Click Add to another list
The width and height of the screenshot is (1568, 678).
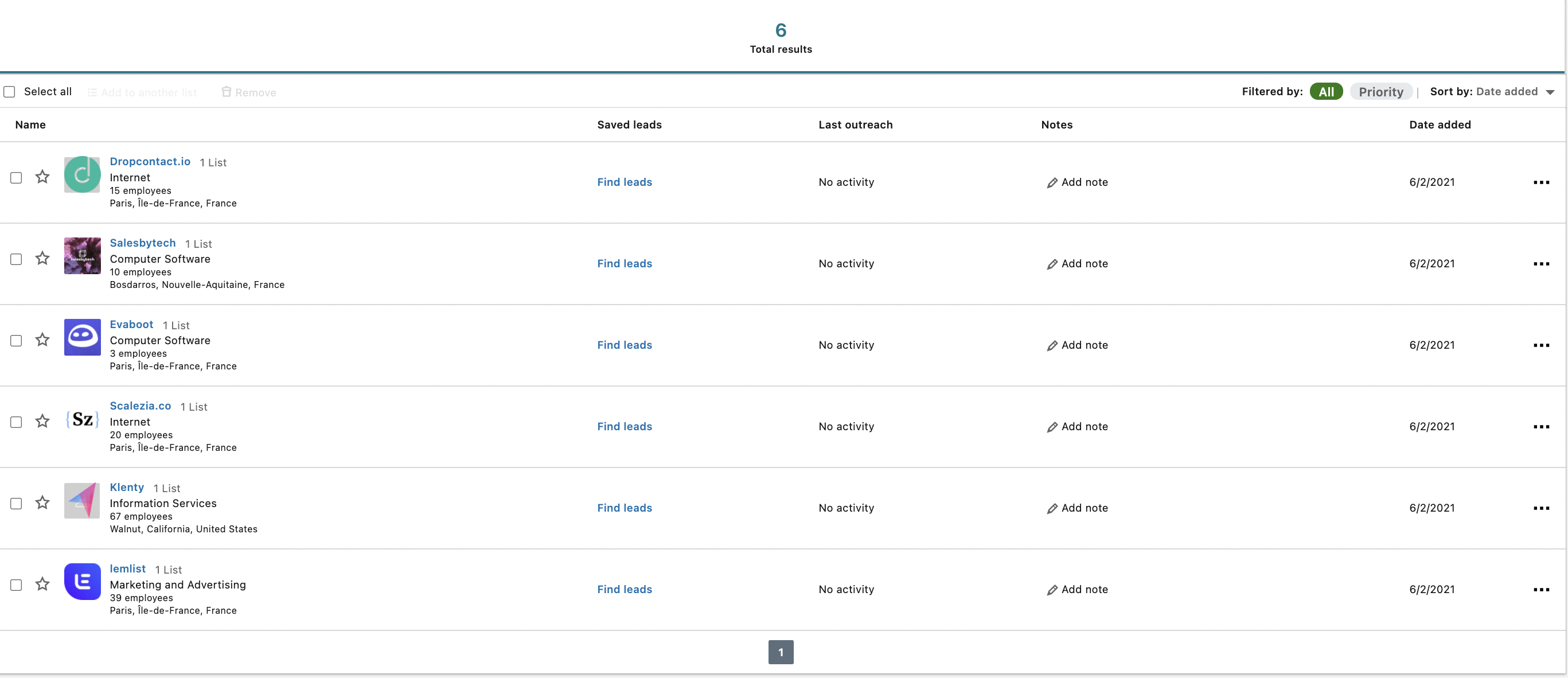tap(142, 92)
